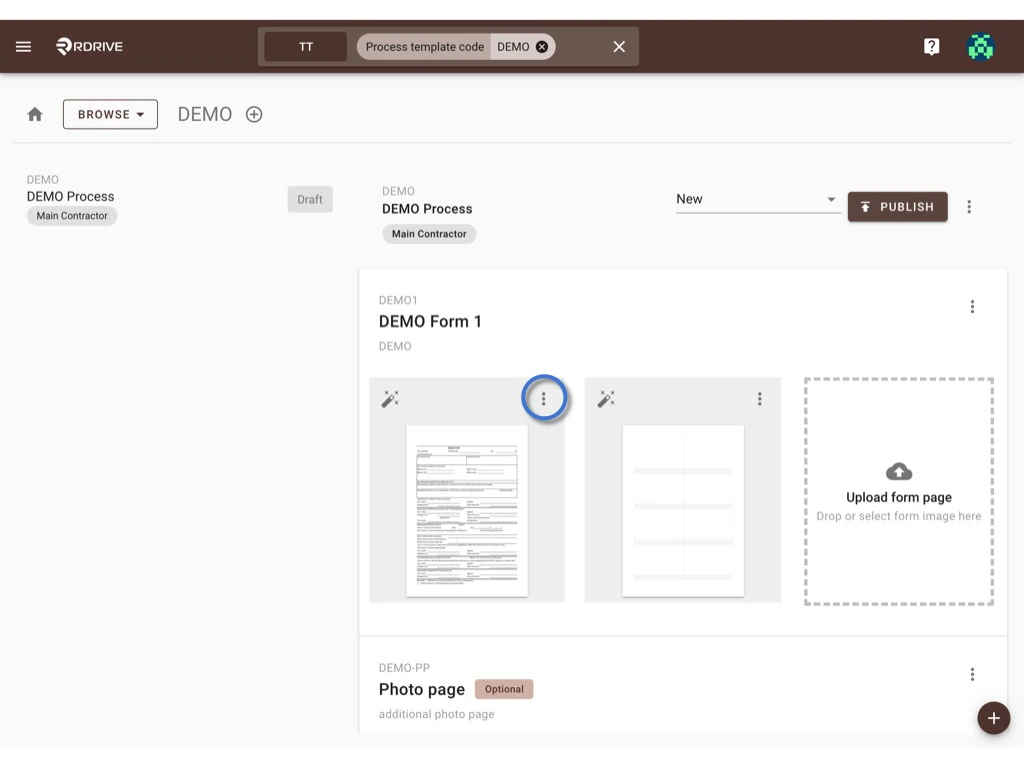Click the PUBLISH button
Screen dimensions: 1024x768
[897, 207]
